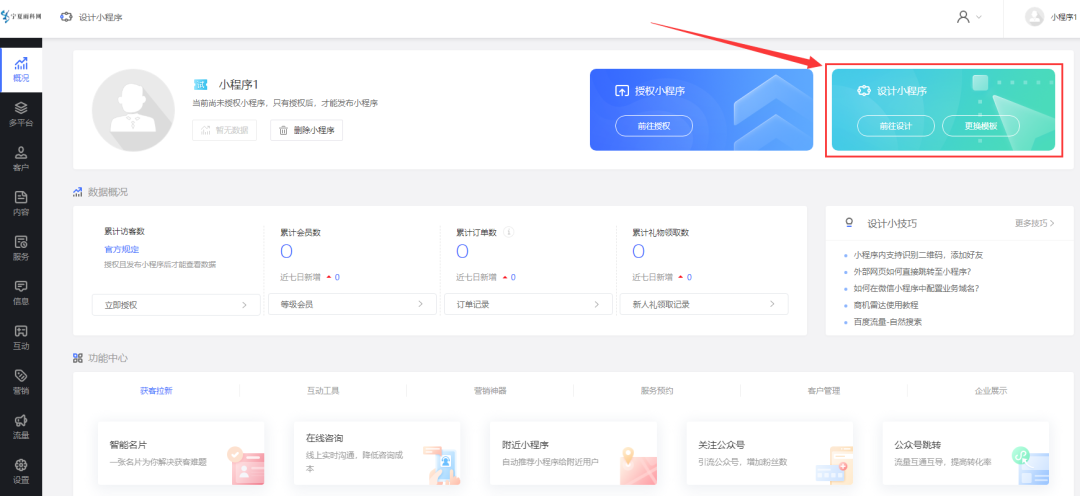Open the 客户 customers sidebar icon

point(21,159)
